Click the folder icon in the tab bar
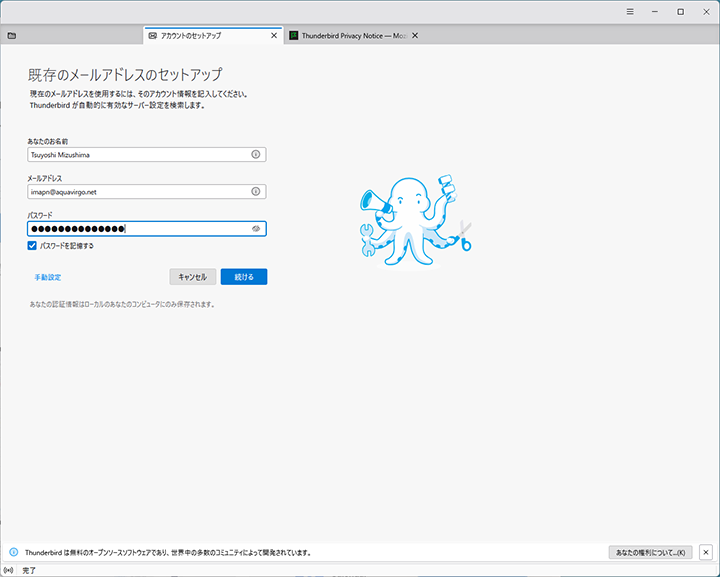The width and height of the screenshot is (720, 577). point(11,35)
